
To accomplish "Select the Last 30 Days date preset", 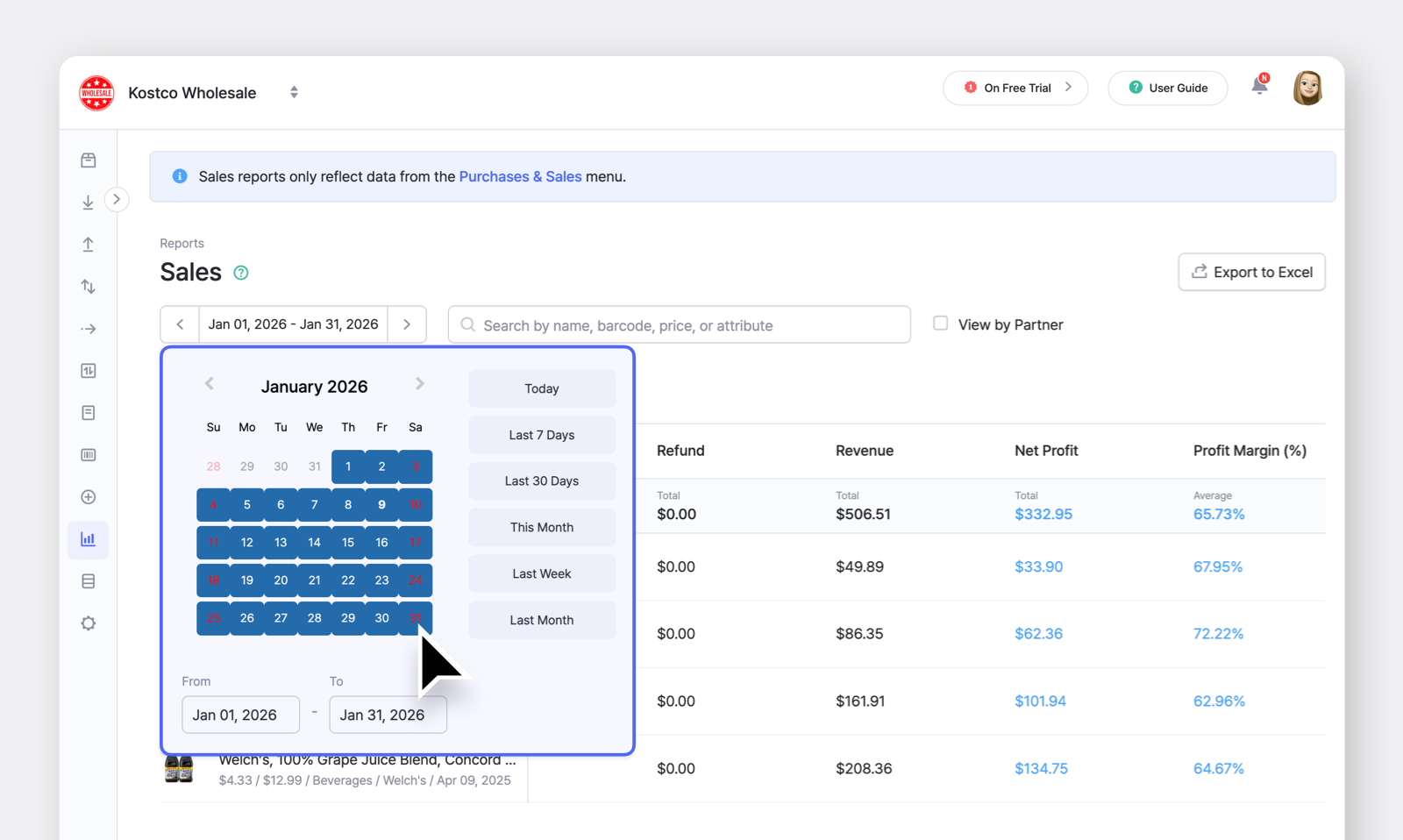I will [x=541, y=481].
